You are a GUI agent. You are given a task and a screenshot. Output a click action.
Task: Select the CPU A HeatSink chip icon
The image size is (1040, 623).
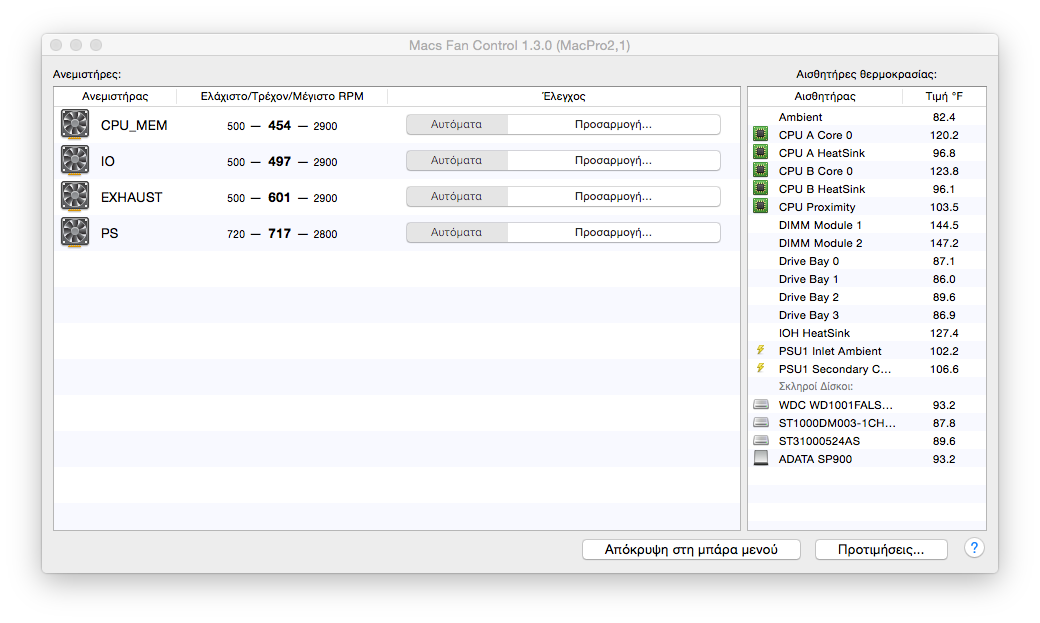point(761,153)
